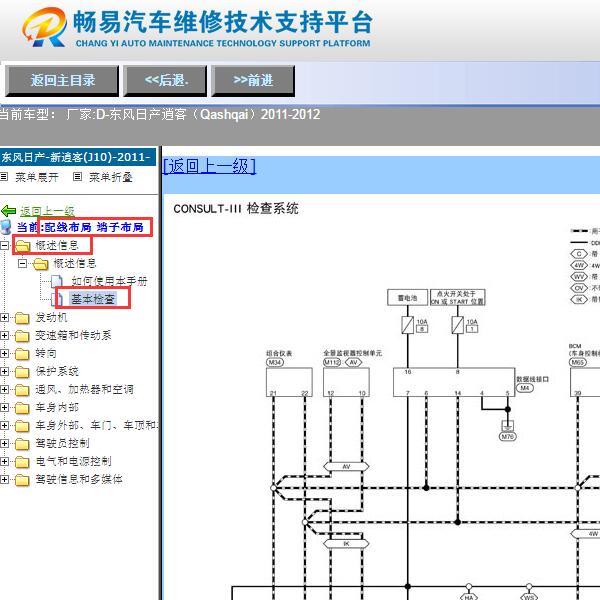Click the 如何使用本手册 document icon
This screenshot has width=600, height=600.
[57, 282]
